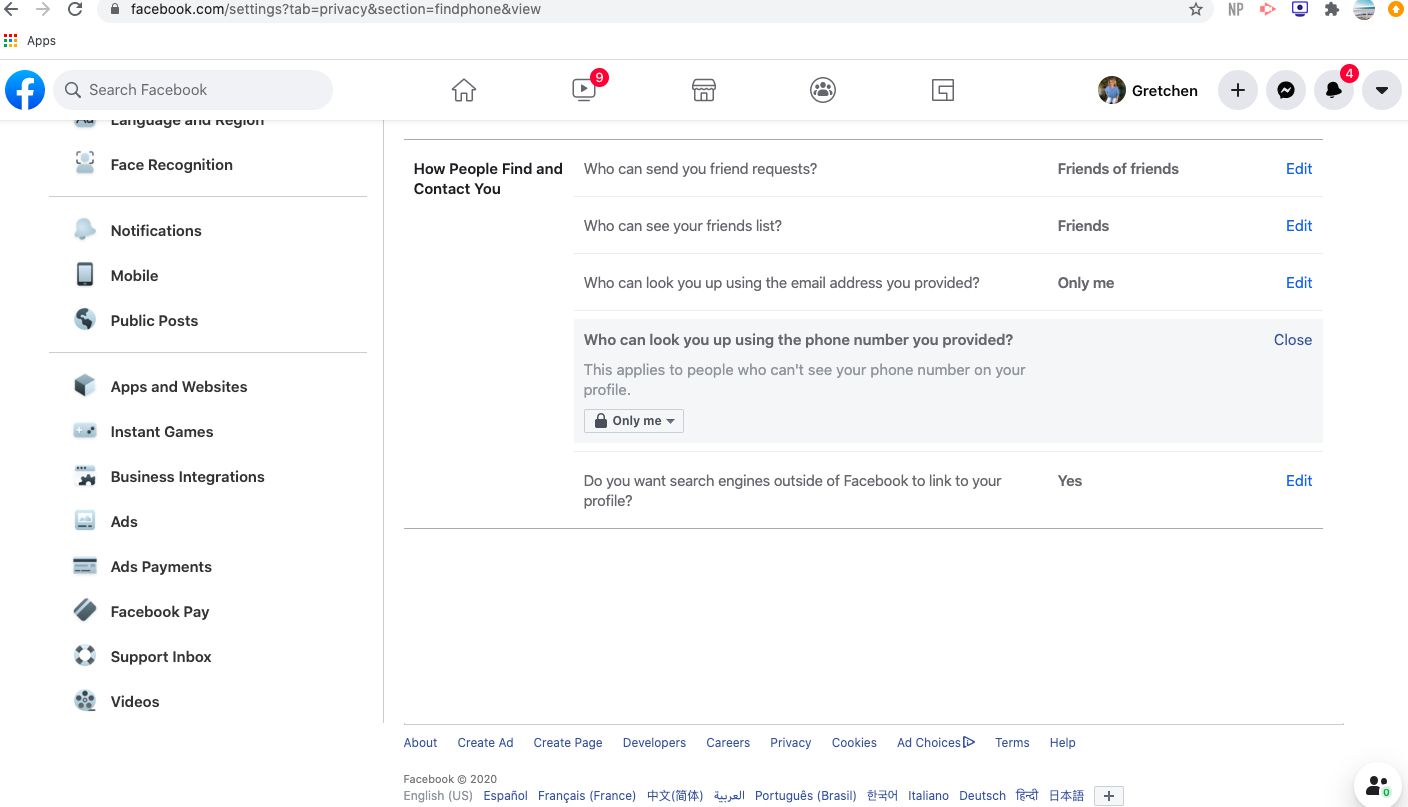Open the new message contacts icon
The height and width of the screenshot is (807, 1408).
point(1379,785)
